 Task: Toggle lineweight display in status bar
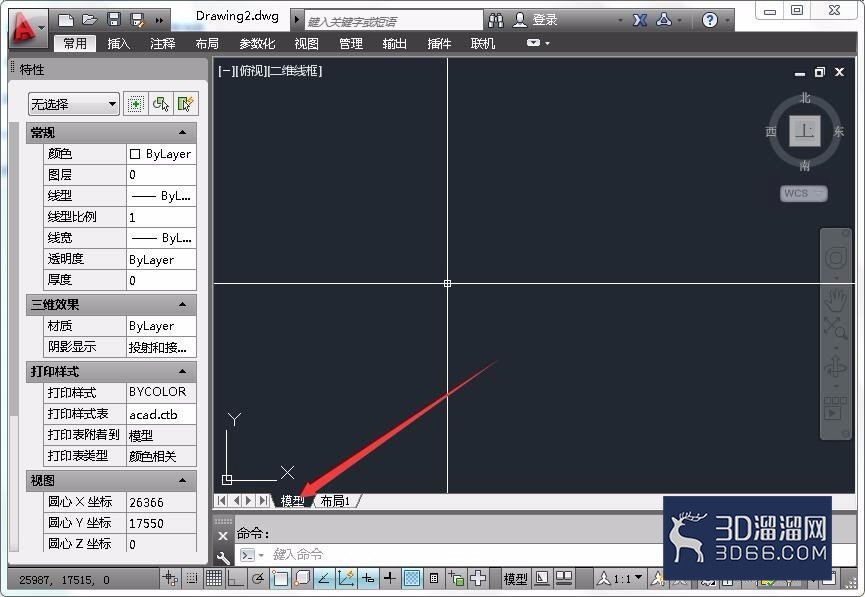[x=389, y=578]
